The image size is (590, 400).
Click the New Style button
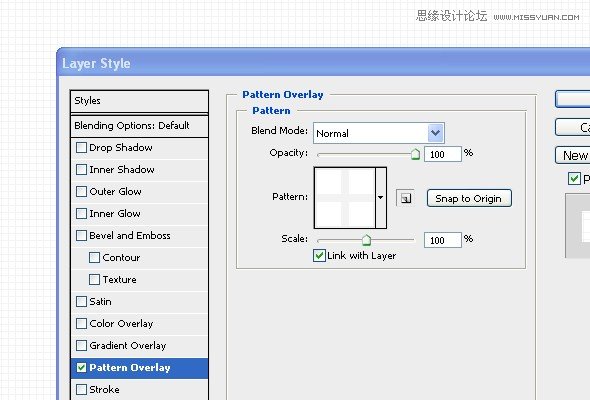572,155
